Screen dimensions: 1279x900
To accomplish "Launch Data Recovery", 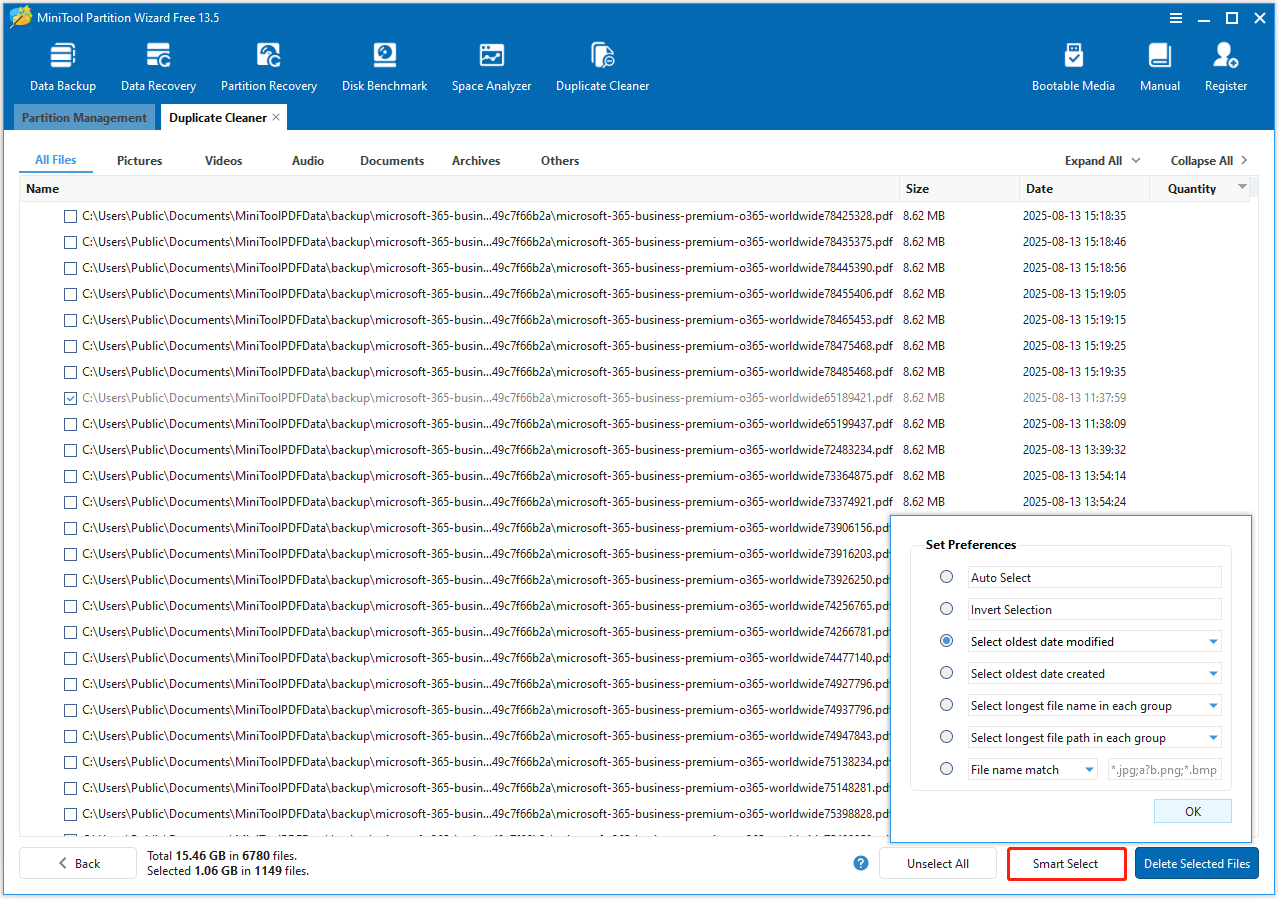I will 157,65.
